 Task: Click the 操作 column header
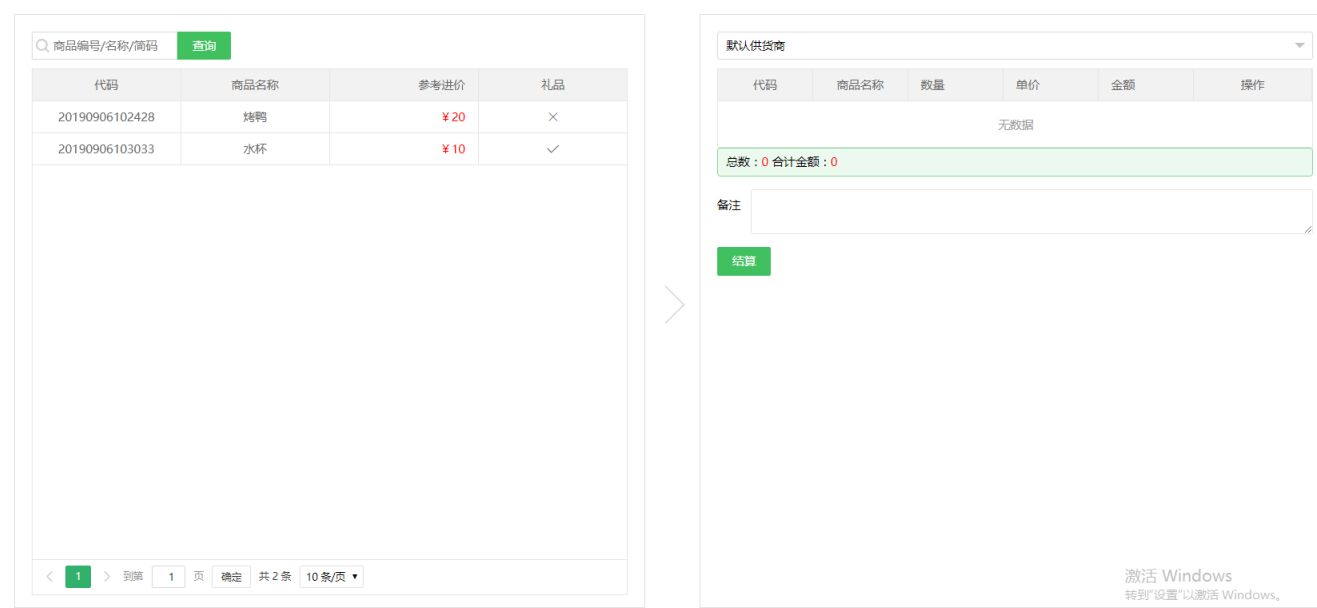(x=1254, y=84)
